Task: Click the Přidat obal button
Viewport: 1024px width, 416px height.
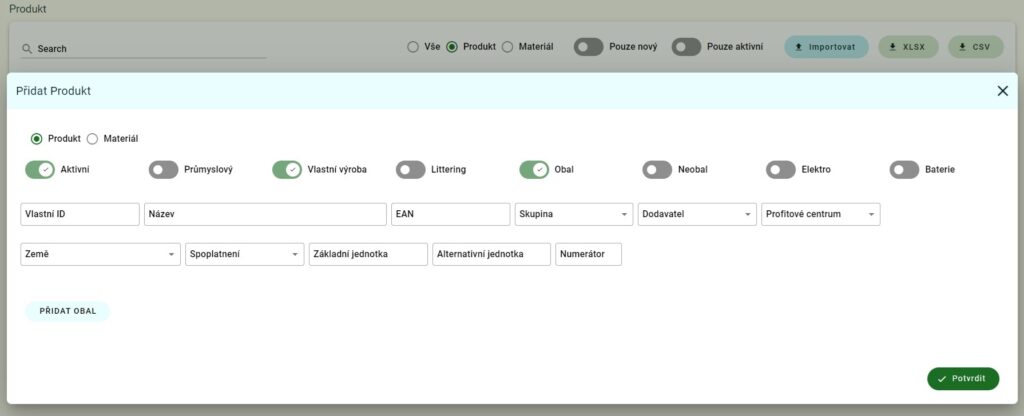Action: 67,311
